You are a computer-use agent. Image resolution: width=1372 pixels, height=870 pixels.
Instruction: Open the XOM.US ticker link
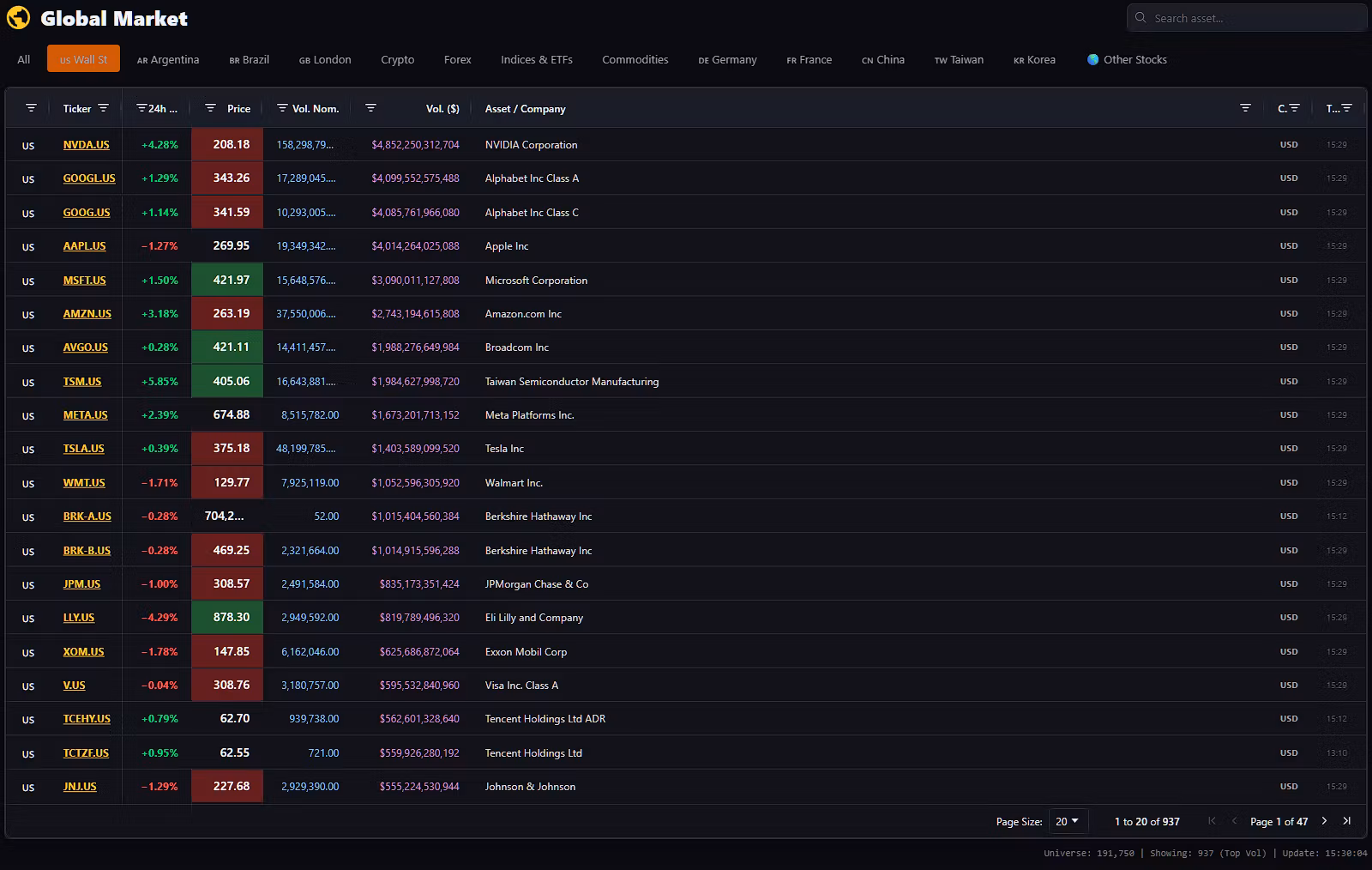(84, 652)
